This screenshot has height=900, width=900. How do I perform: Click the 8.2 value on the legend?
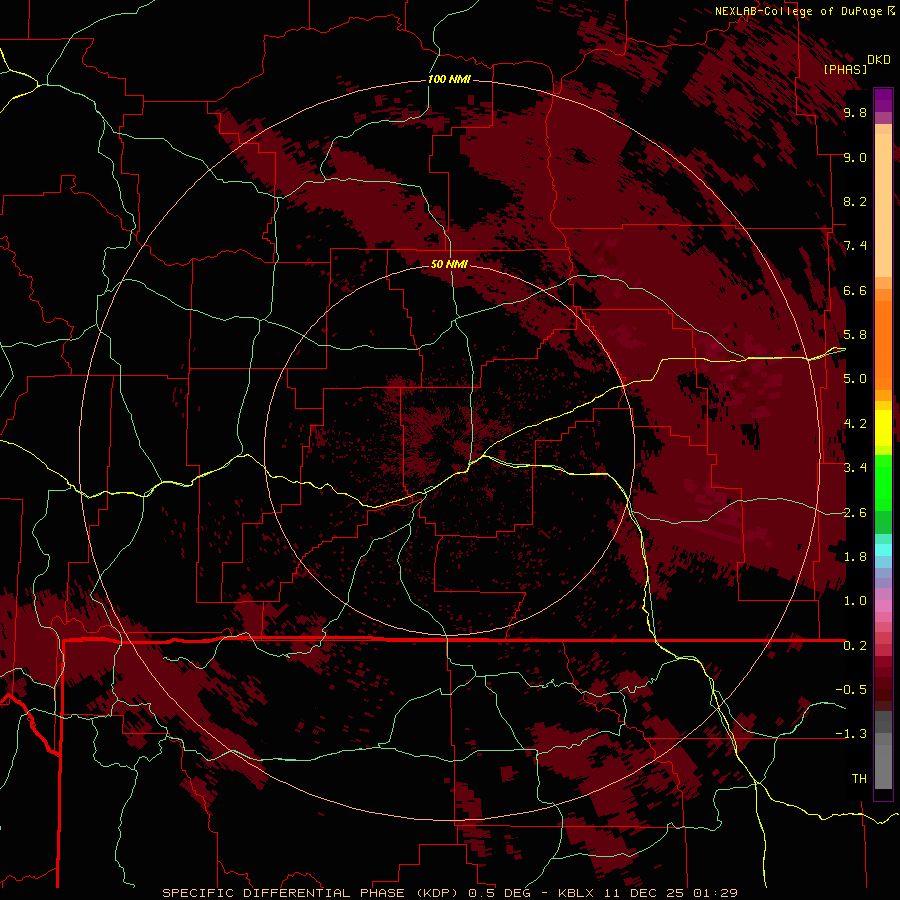click(x=855, y=201)
